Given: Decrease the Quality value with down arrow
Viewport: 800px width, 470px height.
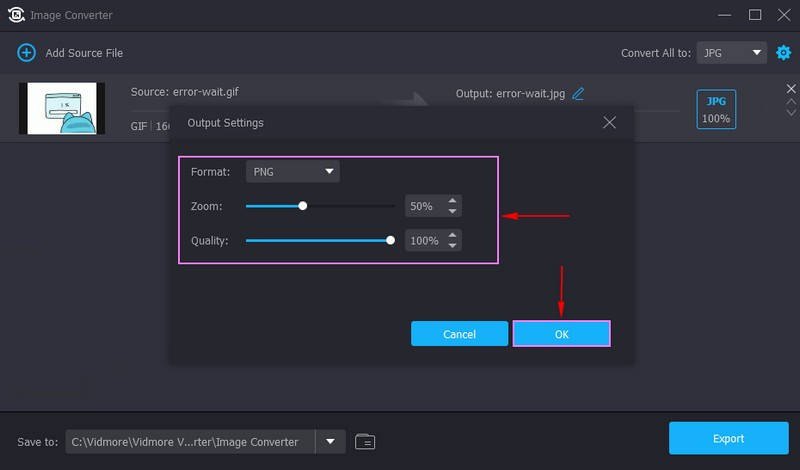Looking at the screenshot, I should click(453, 246).
